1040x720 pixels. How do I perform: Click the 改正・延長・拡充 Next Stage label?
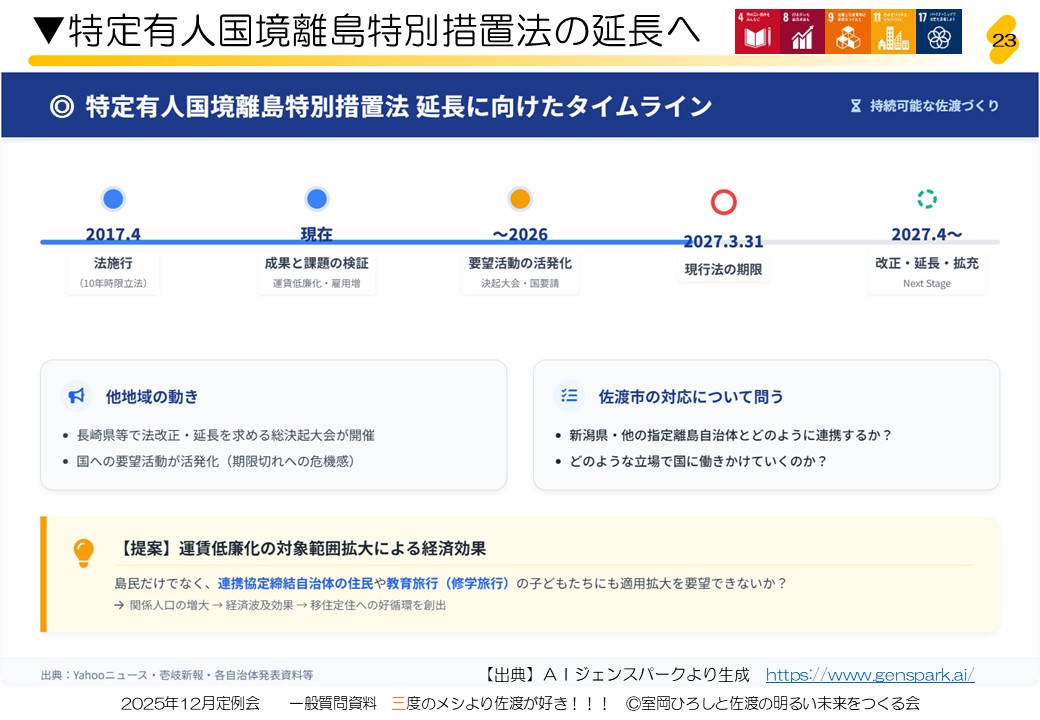[926, 271]
